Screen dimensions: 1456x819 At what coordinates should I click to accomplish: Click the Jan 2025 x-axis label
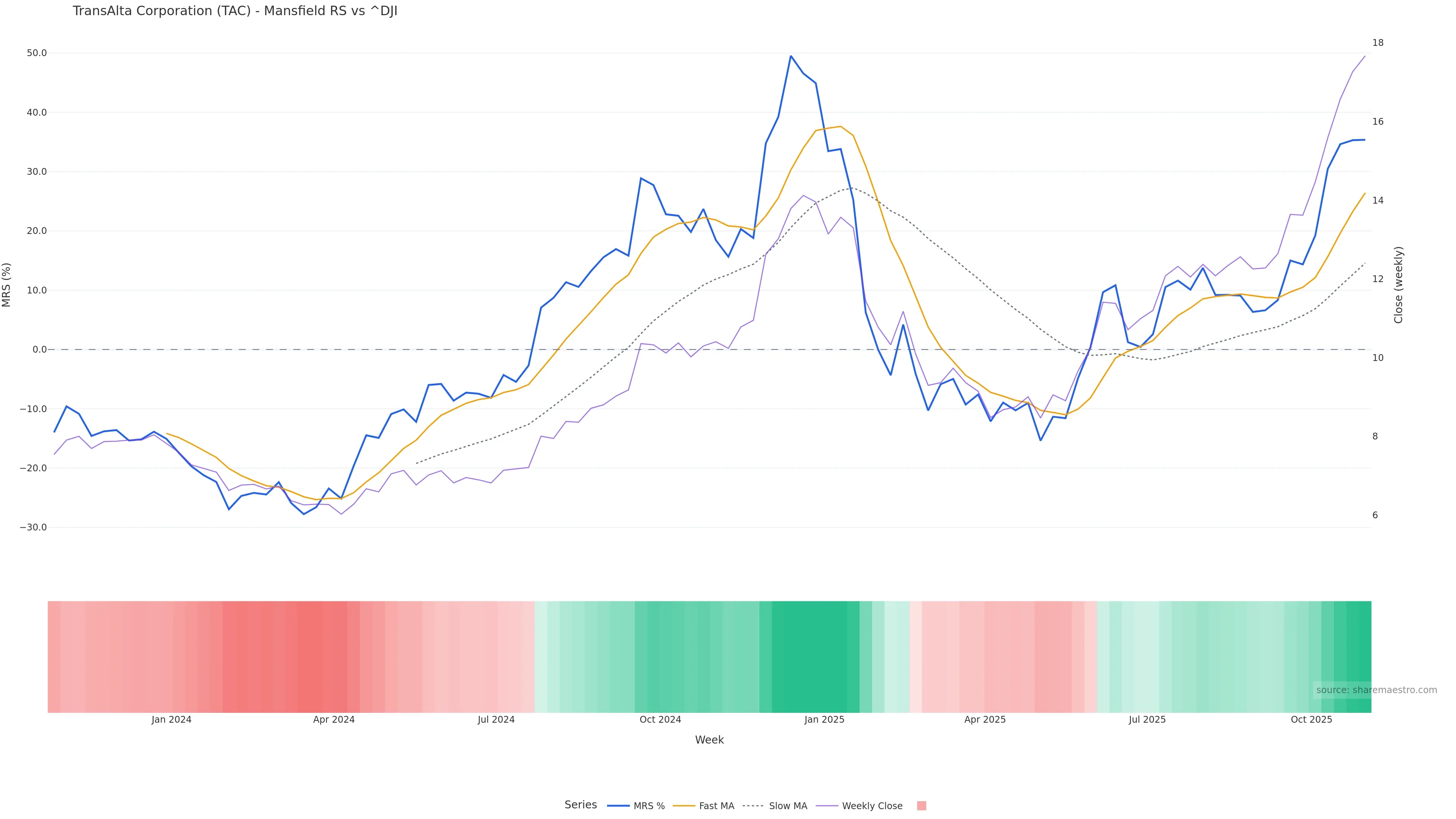point(824,720)
